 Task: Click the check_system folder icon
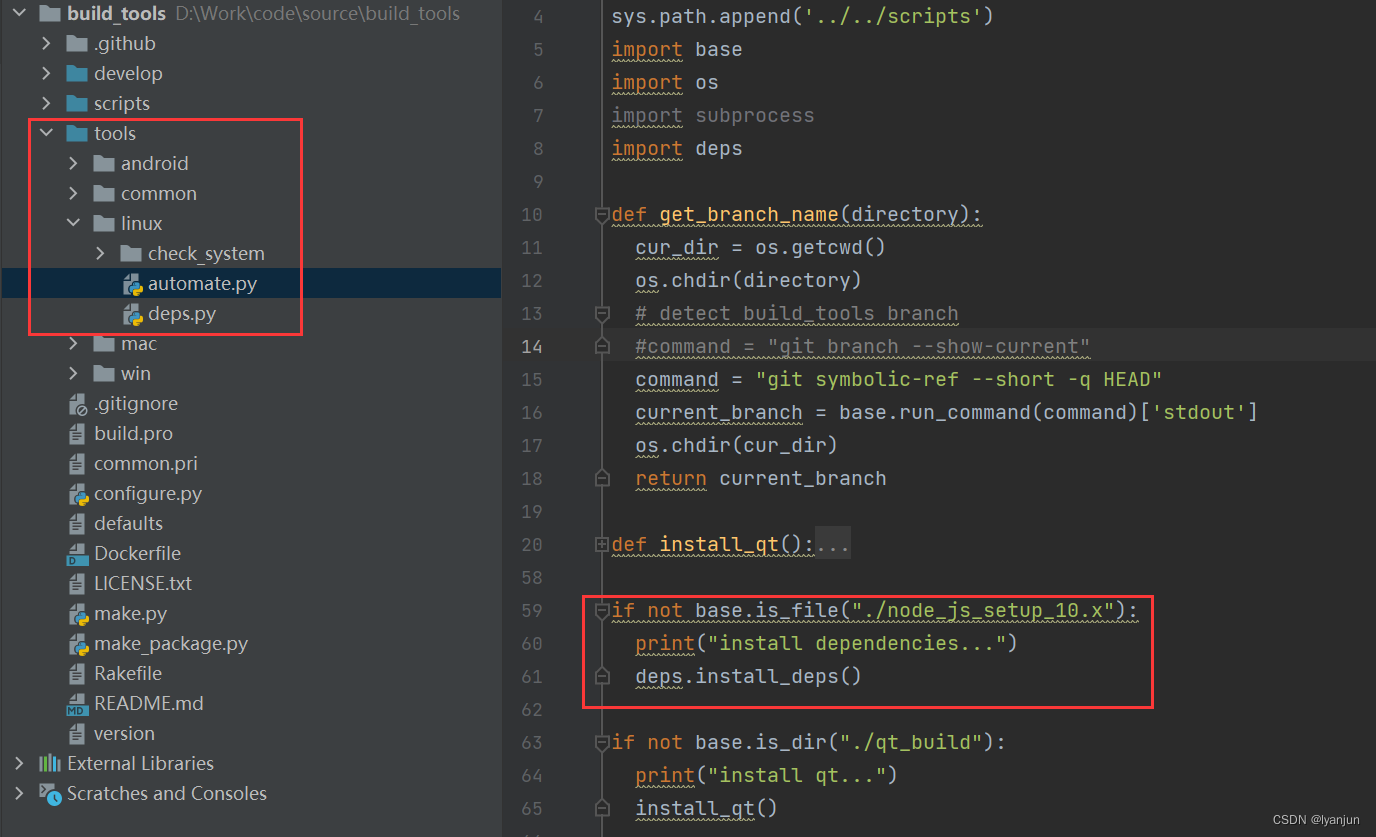click(131, 253)
